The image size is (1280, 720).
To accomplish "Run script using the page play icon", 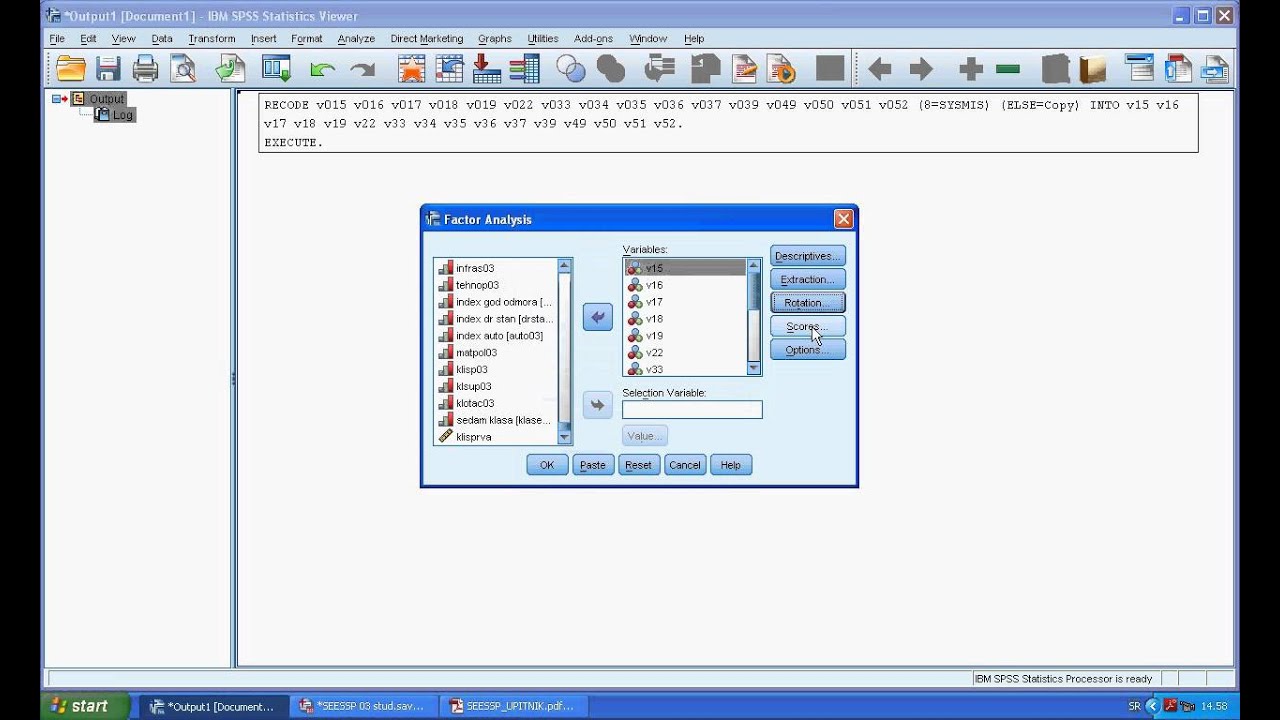I will point(783,69).
